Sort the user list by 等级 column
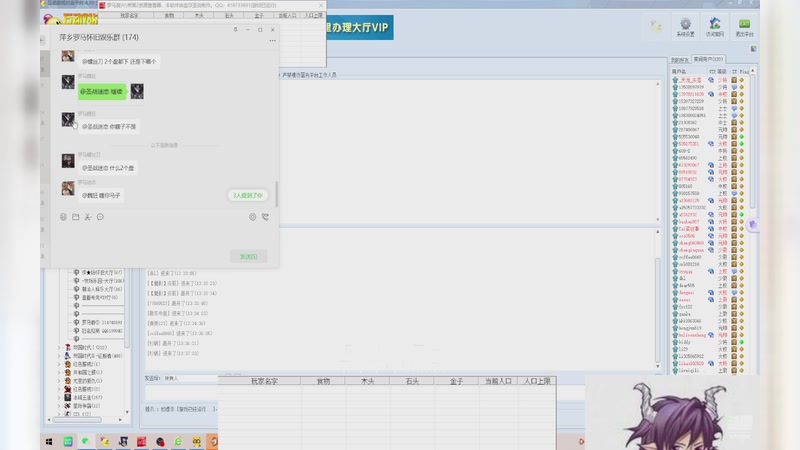 (722, 71)
